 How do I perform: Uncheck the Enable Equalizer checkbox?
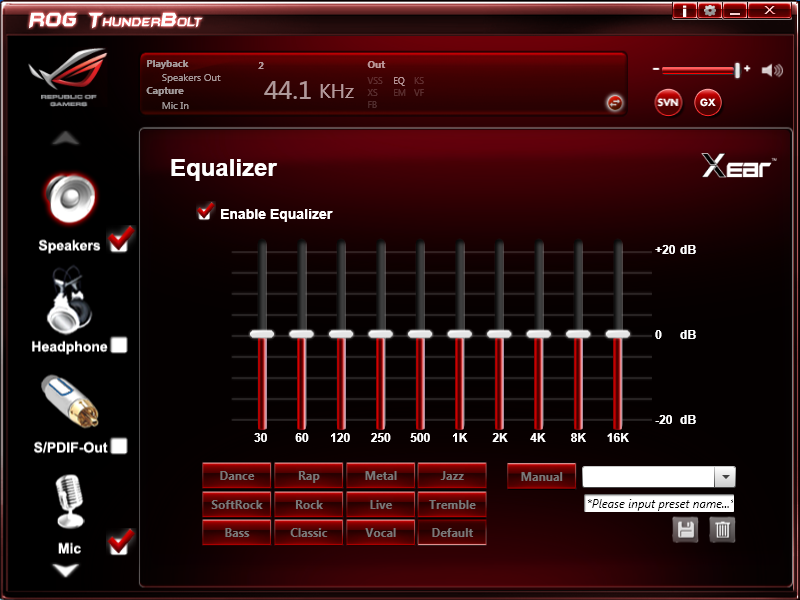[205, 212]
